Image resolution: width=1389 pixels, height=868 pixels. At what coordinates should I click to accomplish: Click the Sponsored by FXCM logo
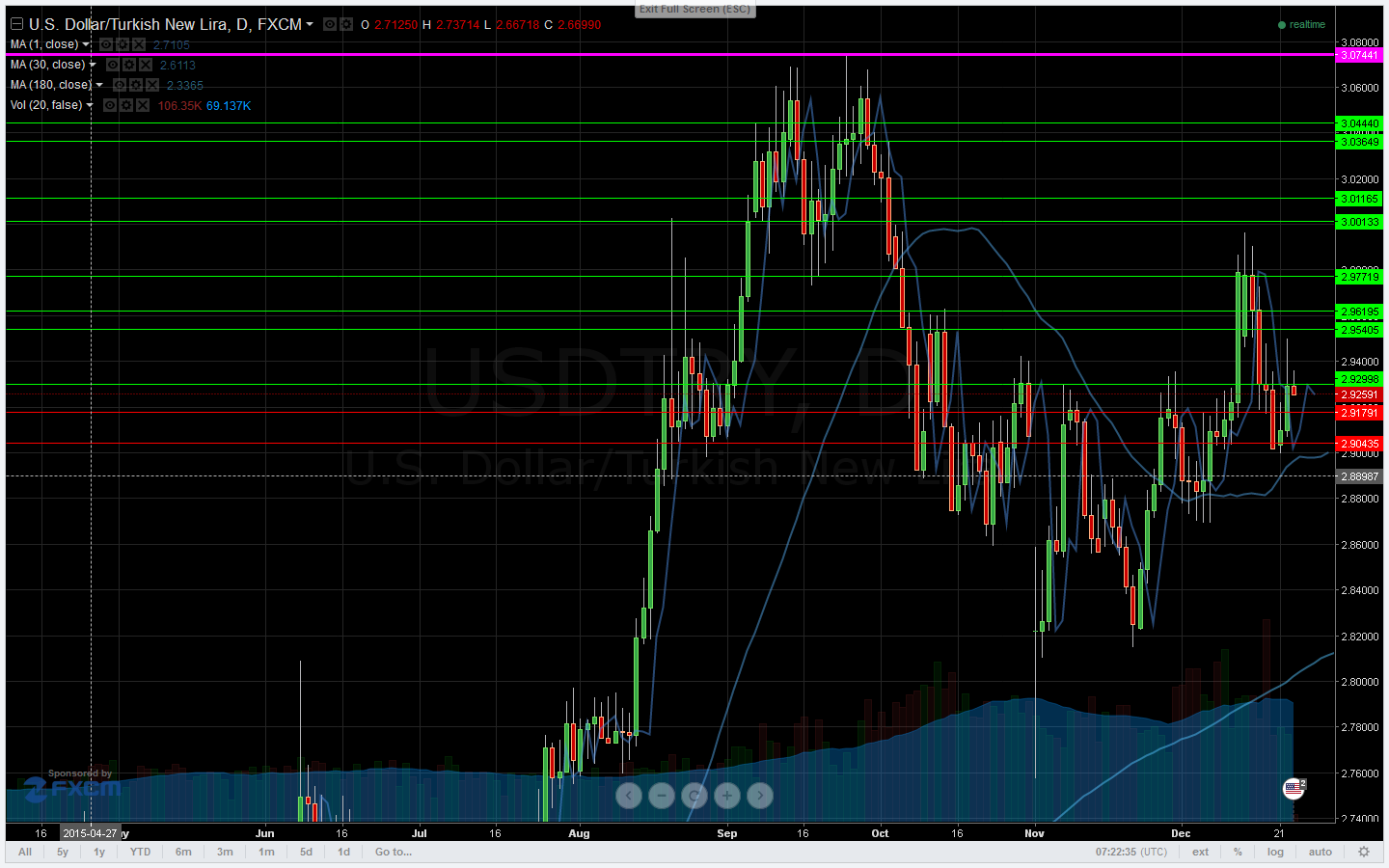(x=73, y=786)
